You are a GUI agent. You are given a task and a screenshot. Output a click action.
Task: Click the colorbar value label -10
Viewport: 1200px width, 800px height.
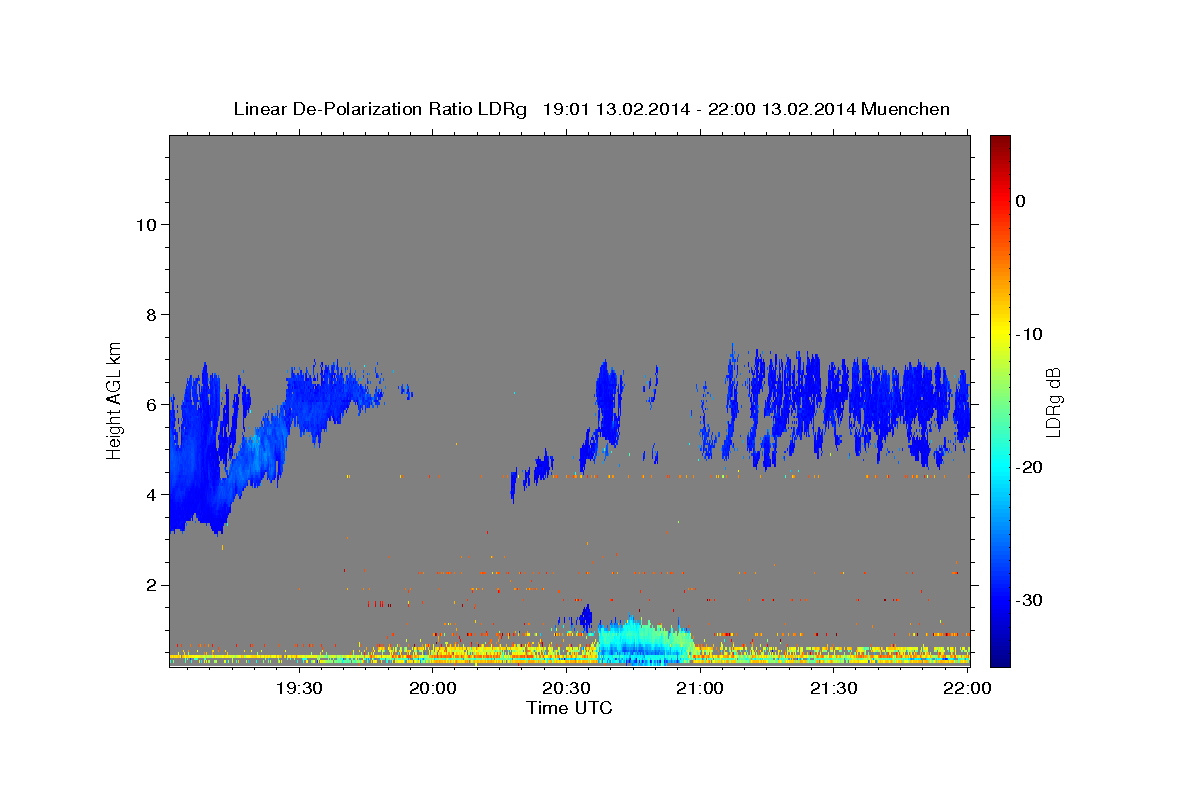pos(1028,334)
